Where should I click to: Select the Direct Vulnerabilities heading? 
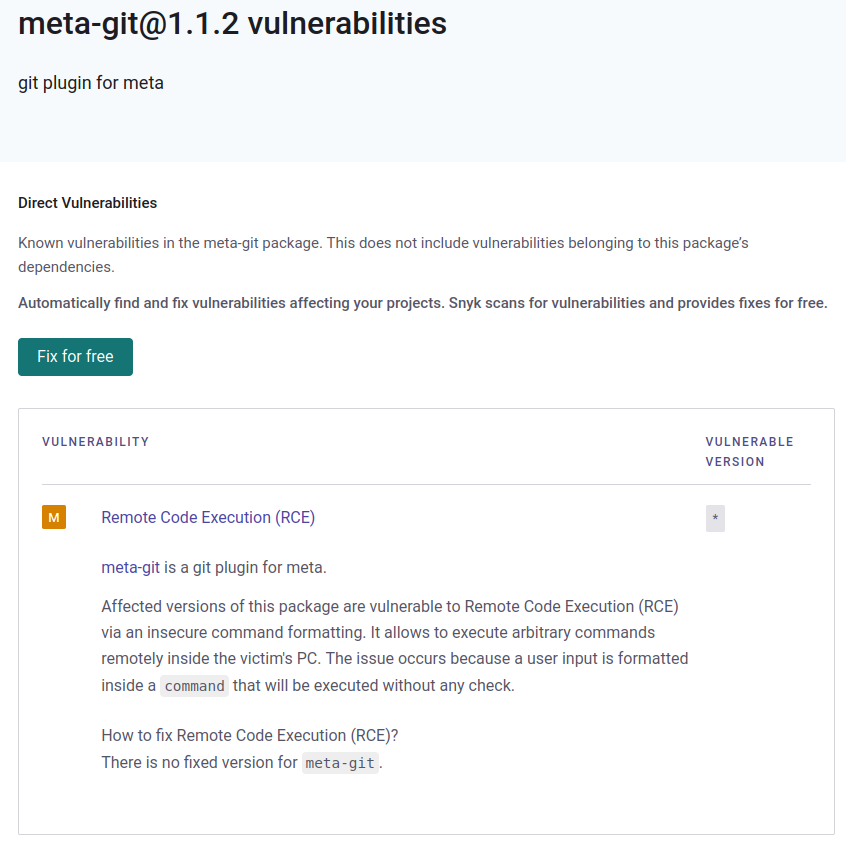pos(87,203)
